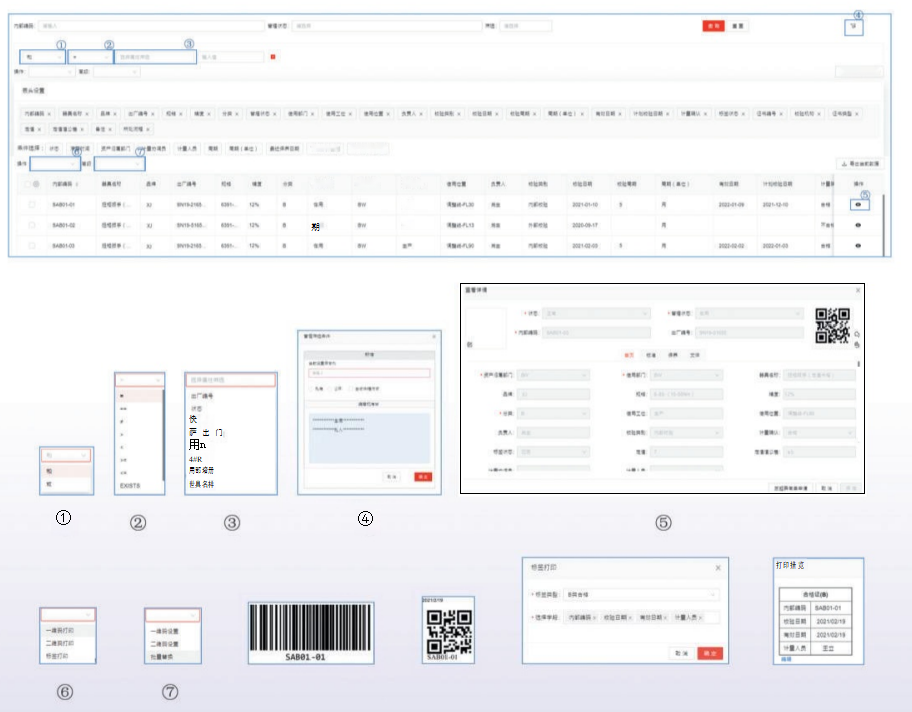Click the condition name input in the dialog
Image resolution: width=912 pixels, height=712 pixels.
(x=369, y=373)
